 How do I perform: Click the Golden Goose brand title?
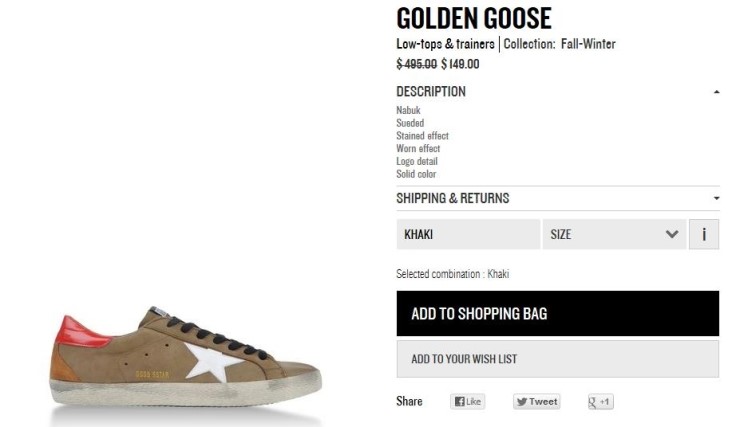tap(474, 18)
